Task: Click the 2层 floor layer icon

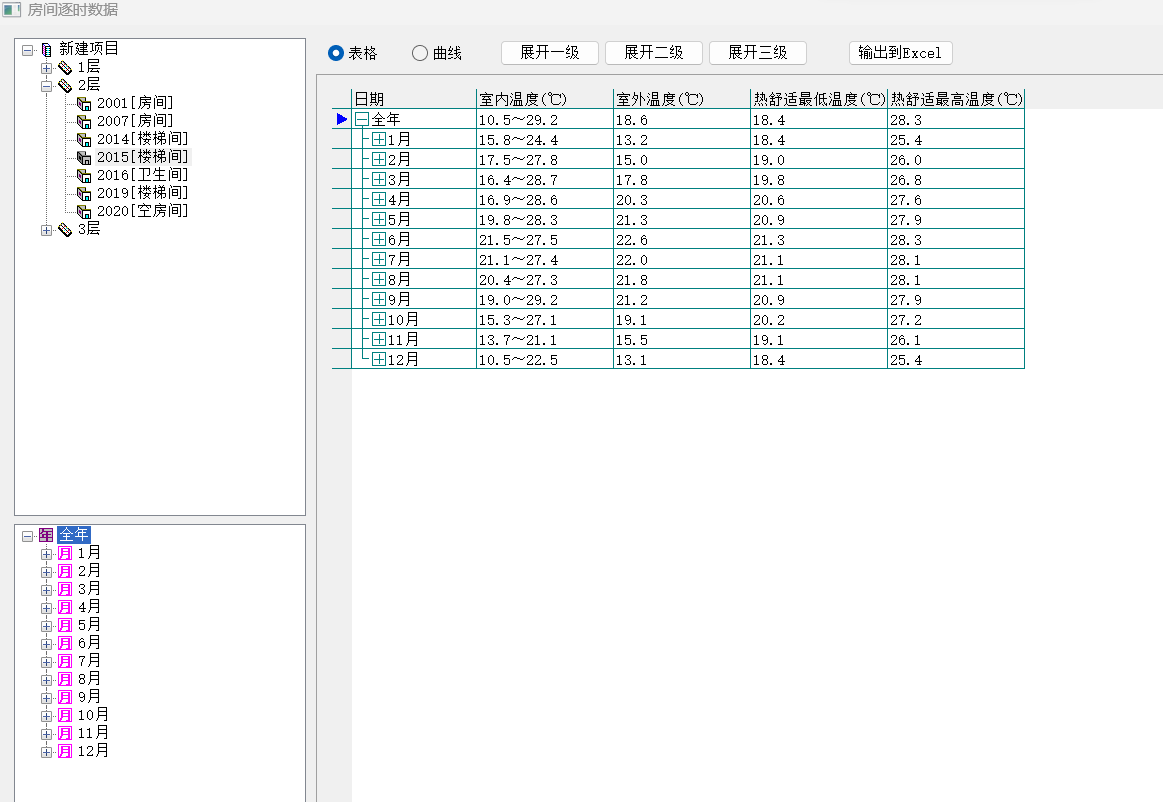Action: [65, 86]
